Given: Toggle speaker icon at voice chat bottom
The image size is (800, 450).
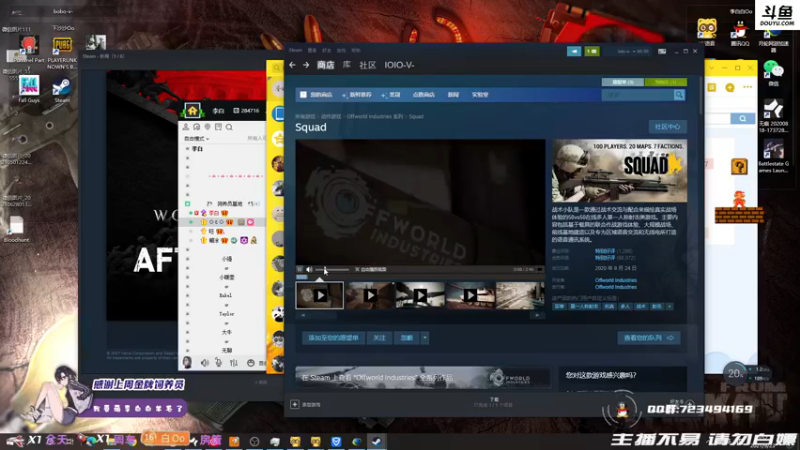Looking at the screenshot, I should point(205,363).
